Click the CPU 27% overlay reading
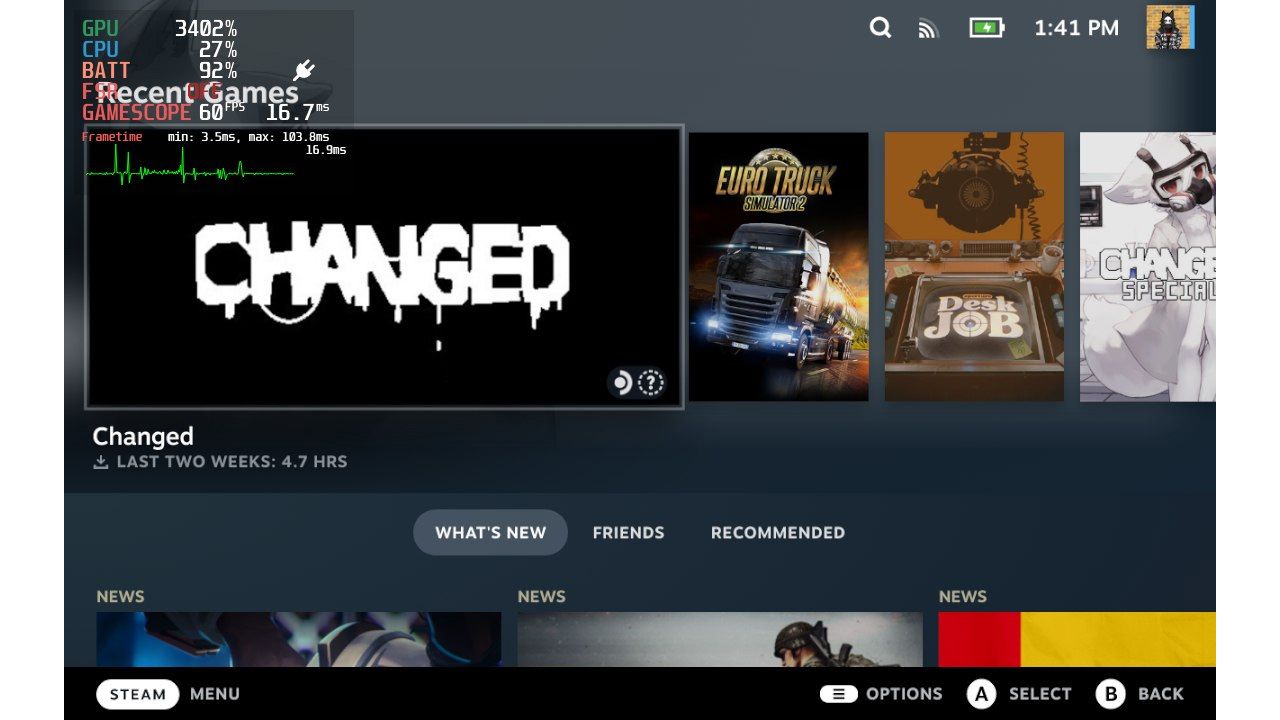Screen dimensions: 1280x720 [x=159, y=49]
